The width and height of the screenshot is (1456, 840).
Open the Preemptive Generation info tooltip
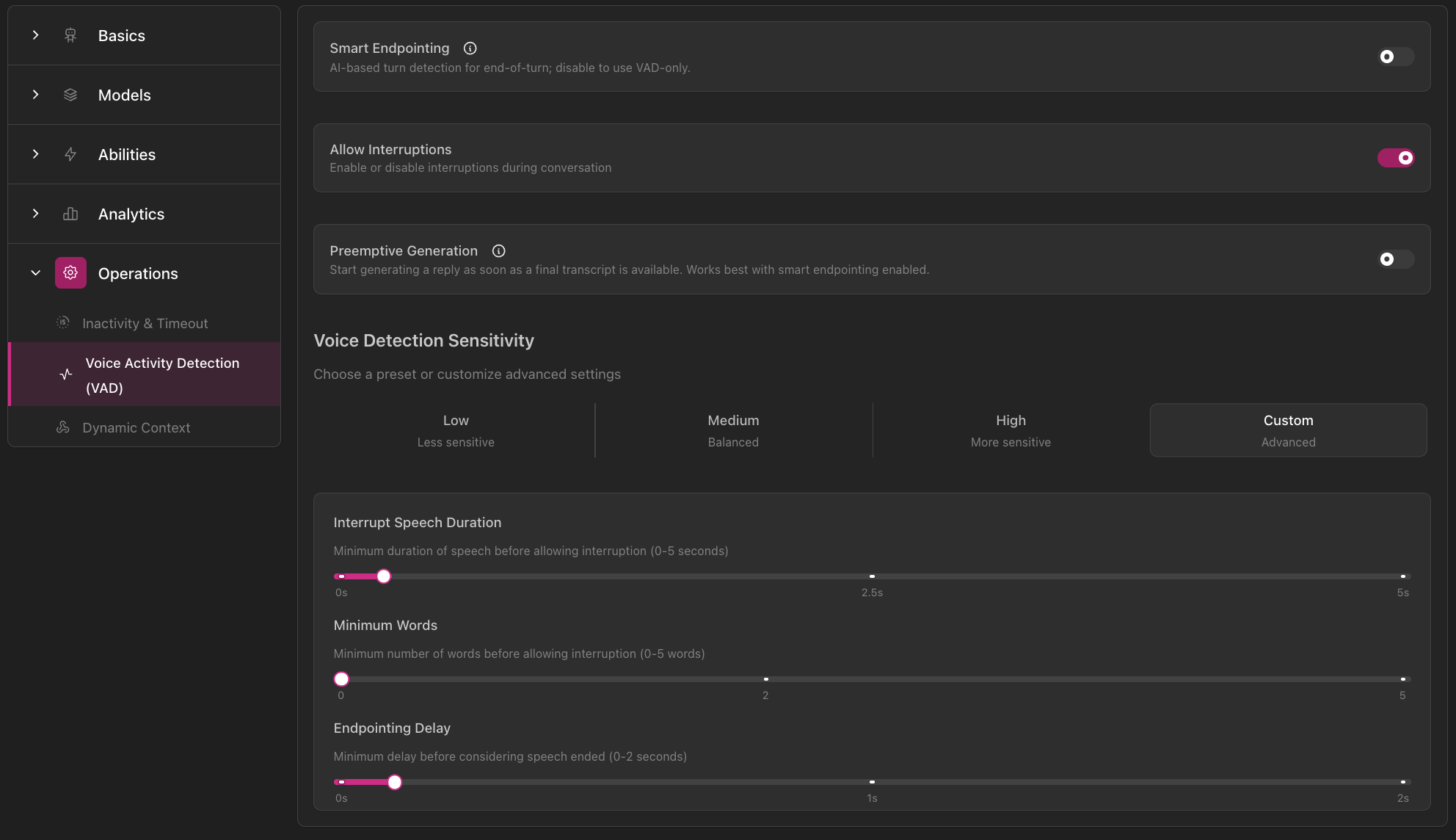click(498, 250)
